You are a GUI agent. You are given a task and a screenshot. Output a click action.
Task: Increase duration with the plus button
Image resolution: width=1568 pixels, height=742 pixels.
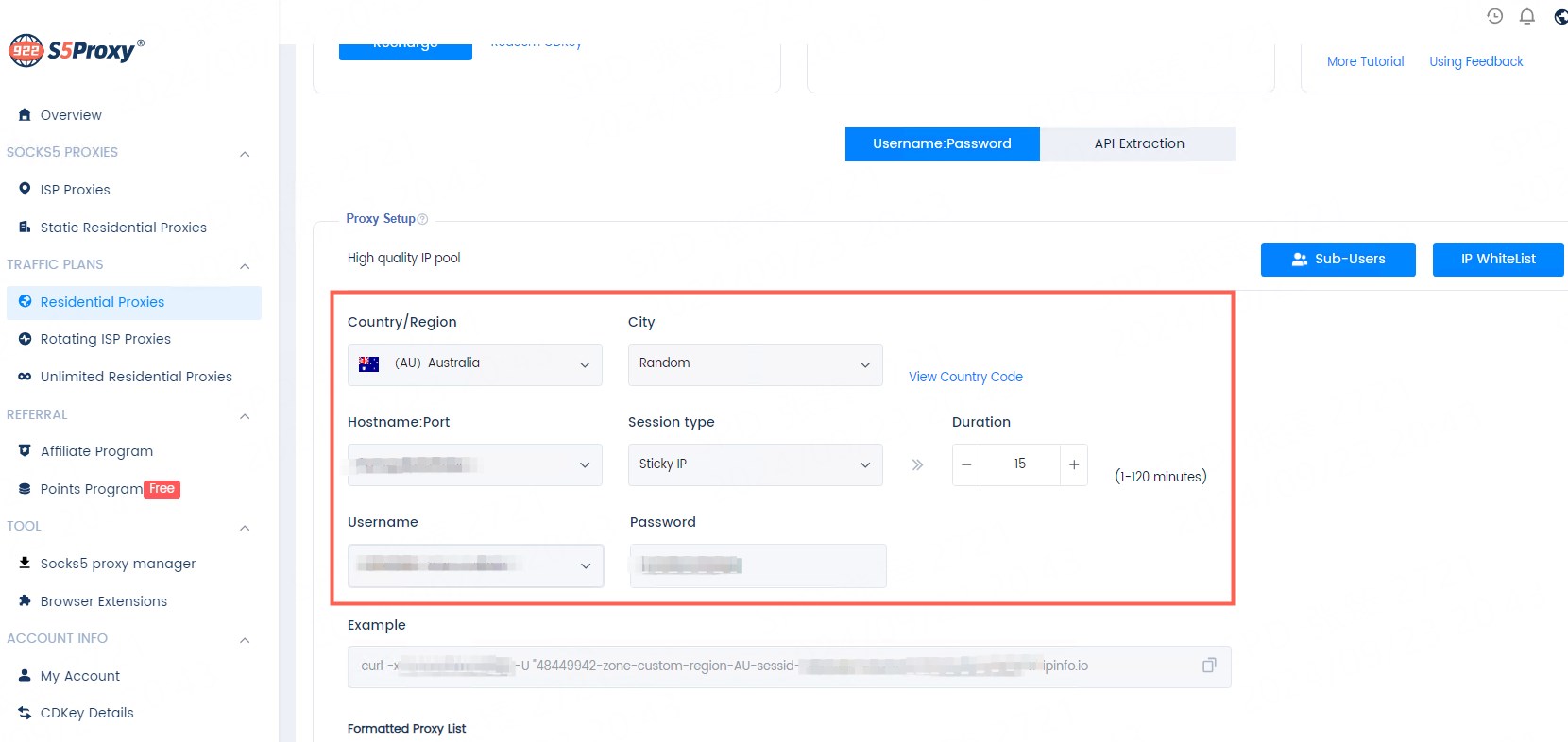coord(1074,464)
